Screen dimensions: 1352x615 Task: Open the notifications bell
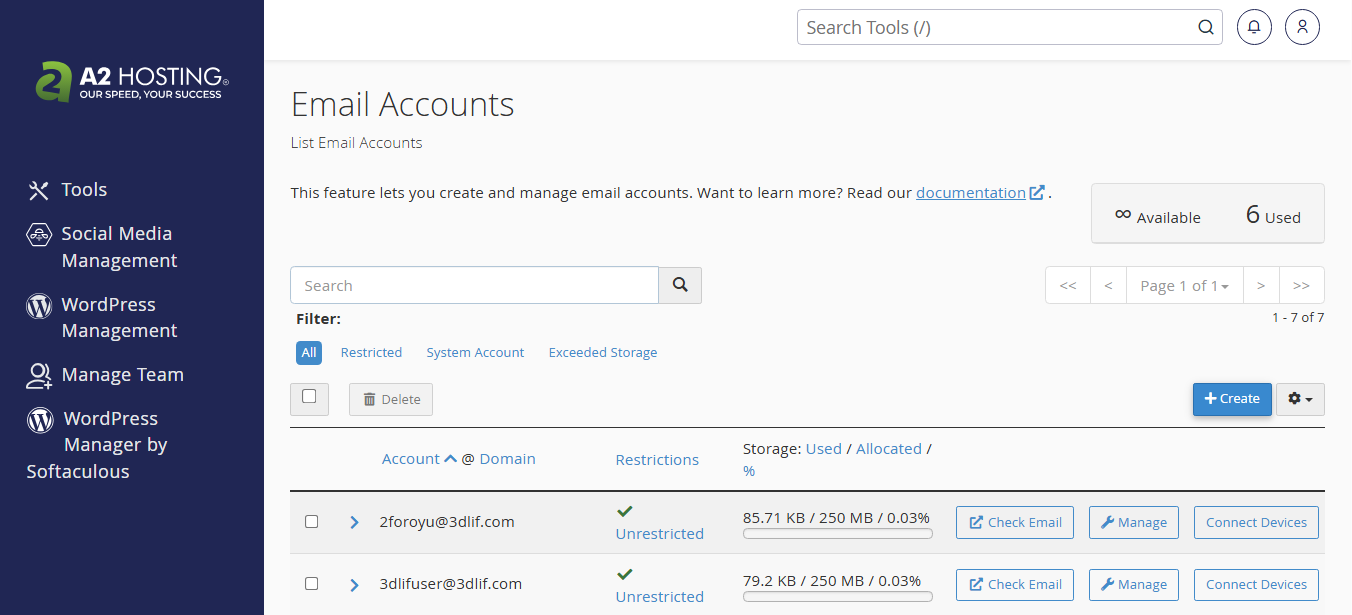(1254, 26)
